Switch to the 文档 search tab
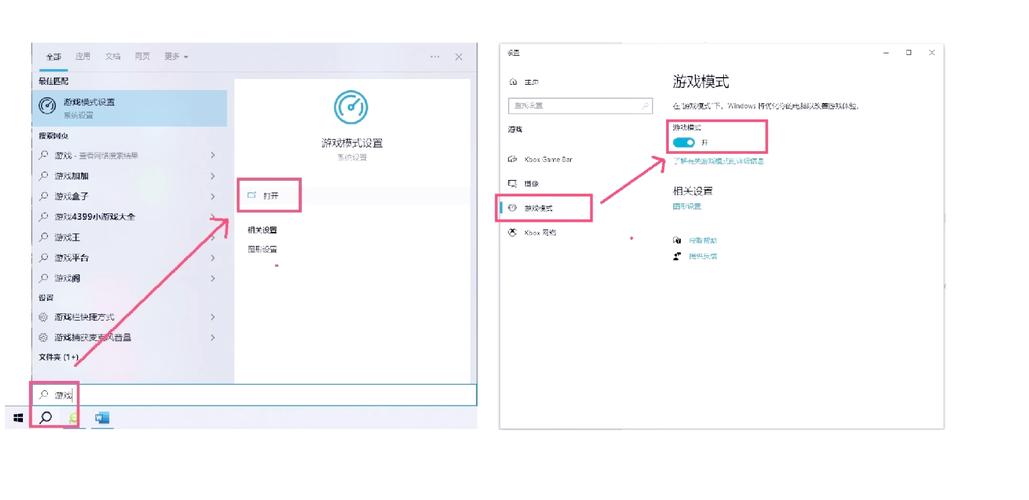Screen dimensions: 1029x500 pyautogui.click(x=113, y=57)
